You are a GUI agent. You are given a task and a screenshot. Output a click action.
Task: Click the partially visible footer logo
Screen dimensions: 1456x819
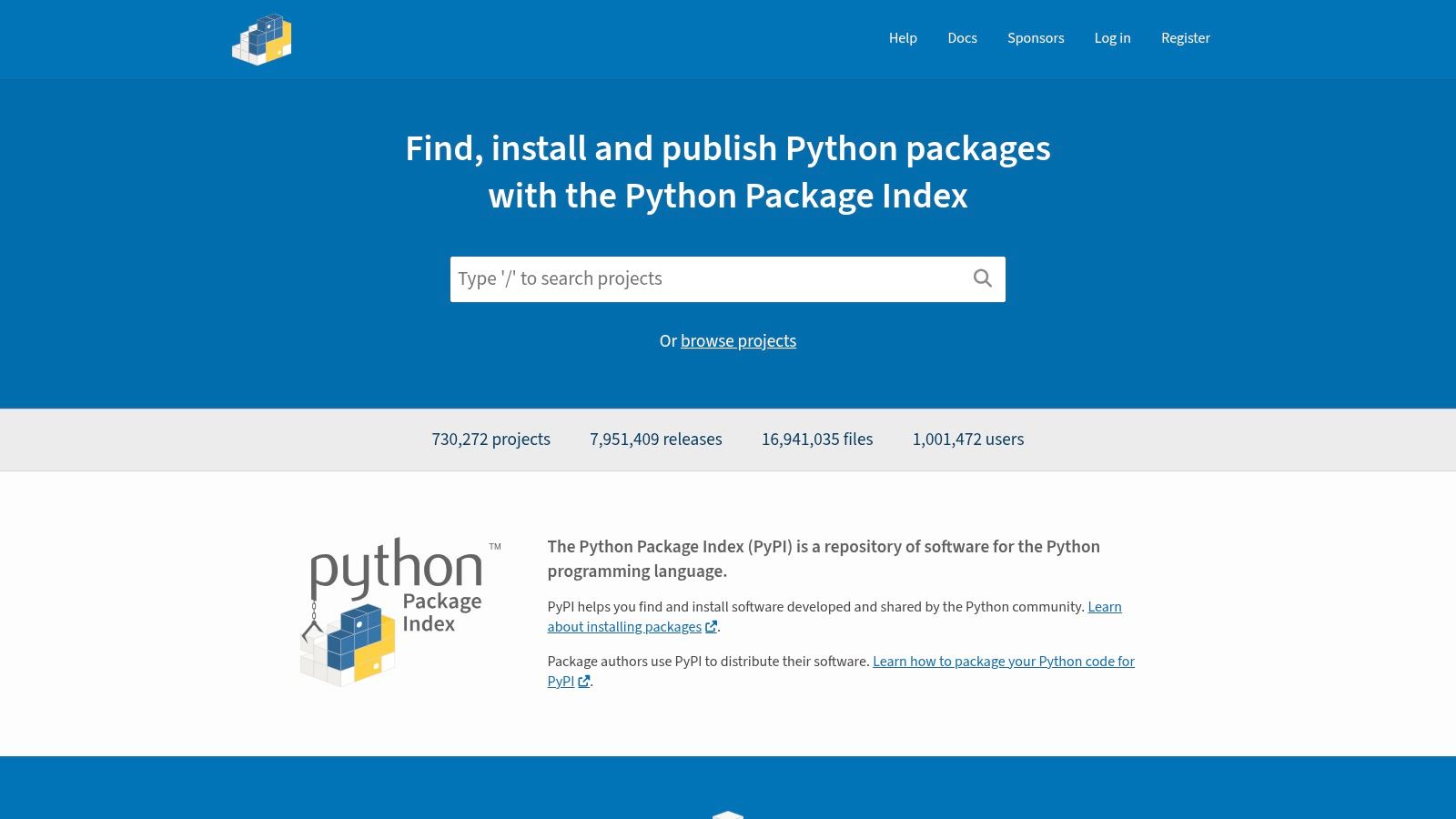(x=727, y=814)
